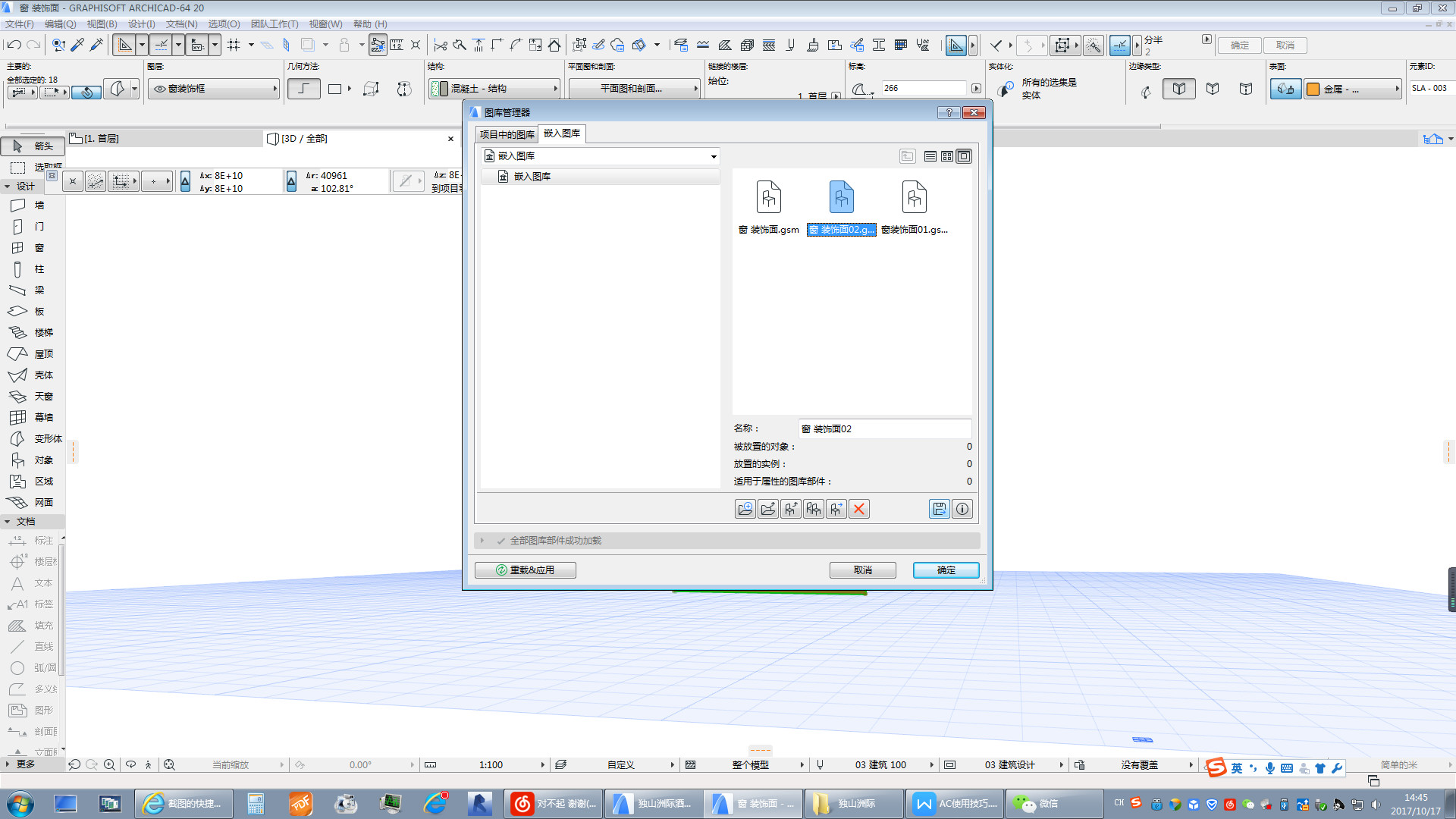The width and height of the screenshot is (1456, 819).
Task: Click 确定 in library manager dialog
Action: coord(946,570)
